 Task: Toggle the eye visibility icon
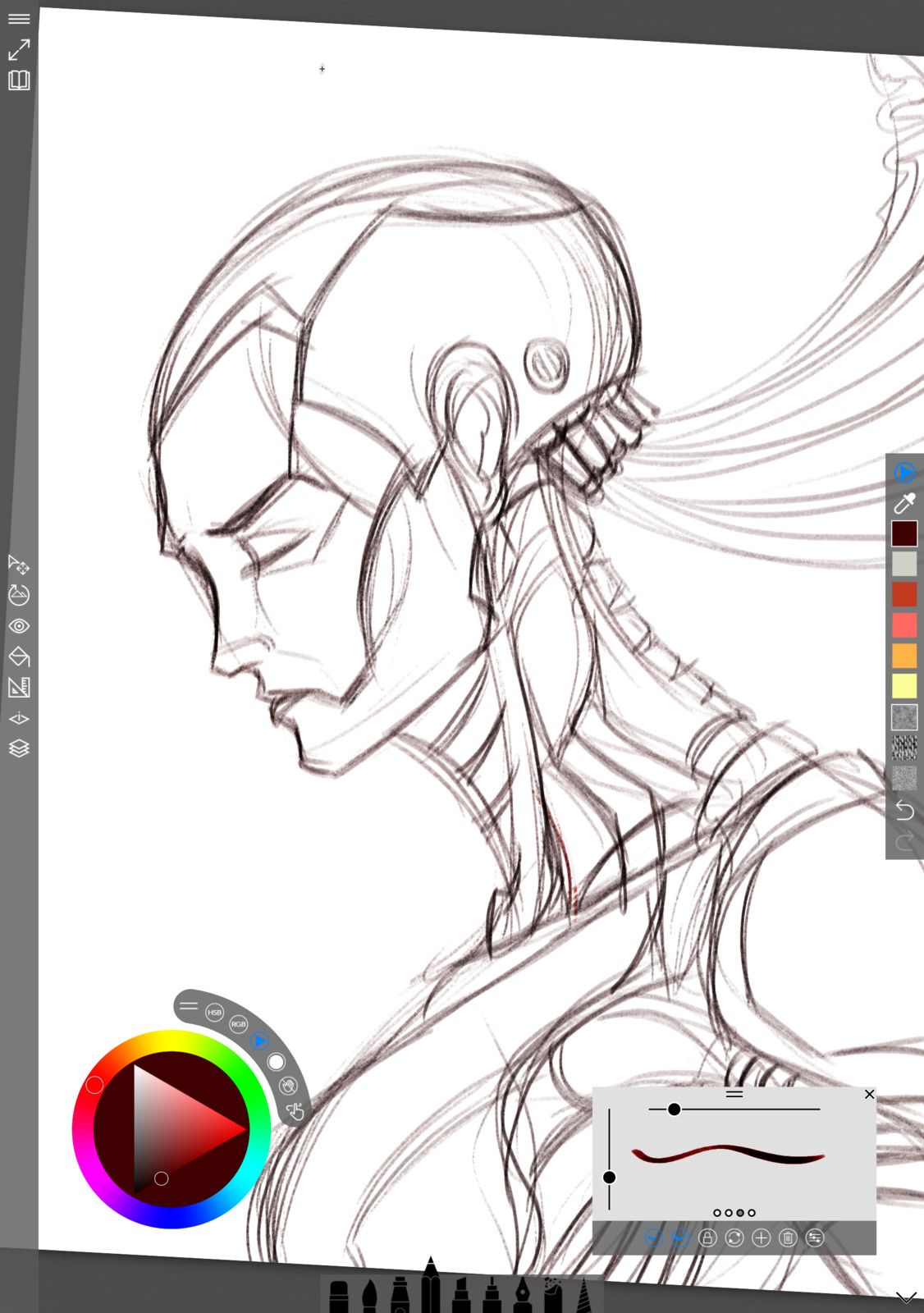click(19, 626)
